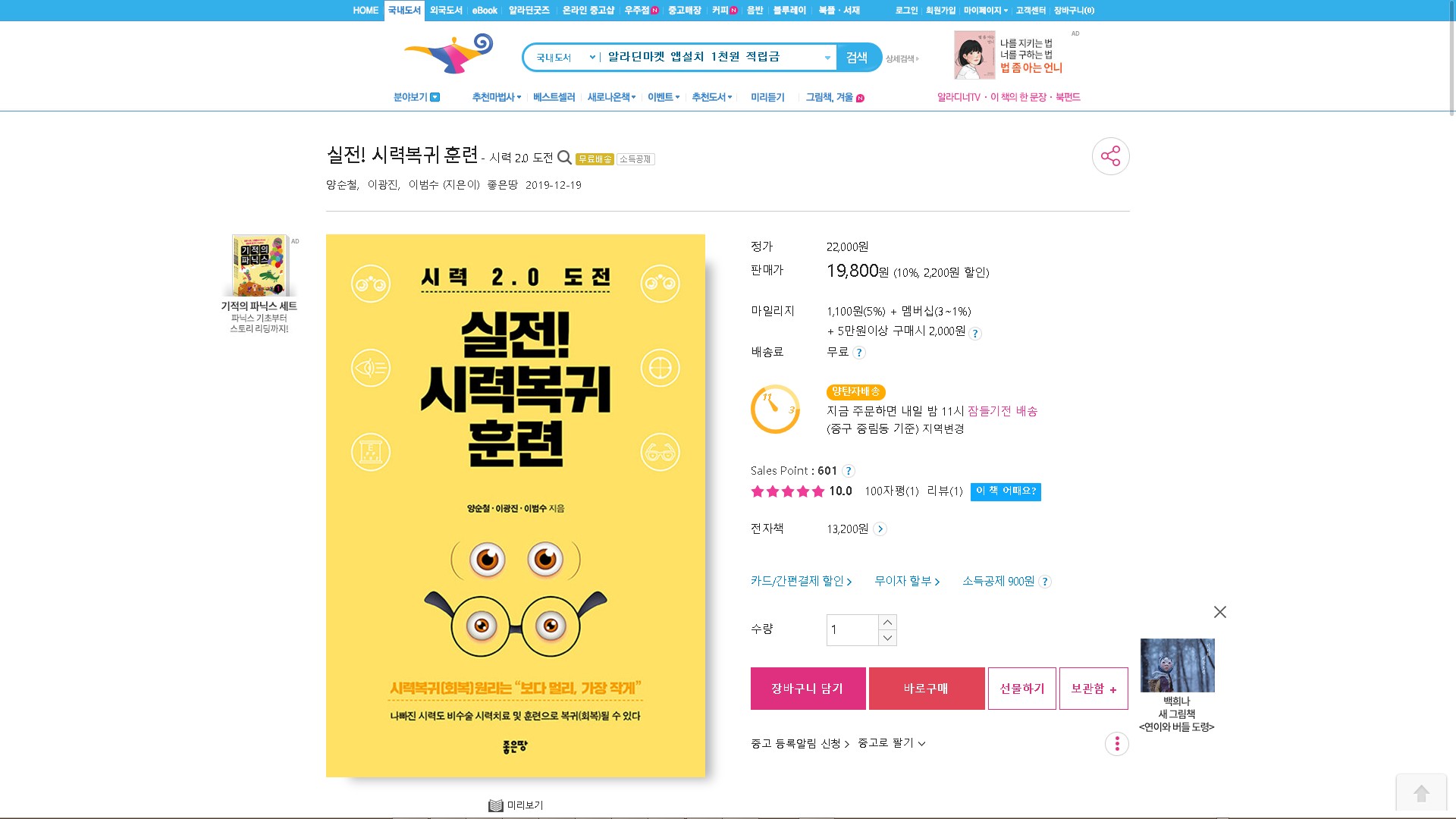This screenshot has width=1456, height=819.
Task: Expand the search suggestions dropdown arrow
Action: point(827,58)
